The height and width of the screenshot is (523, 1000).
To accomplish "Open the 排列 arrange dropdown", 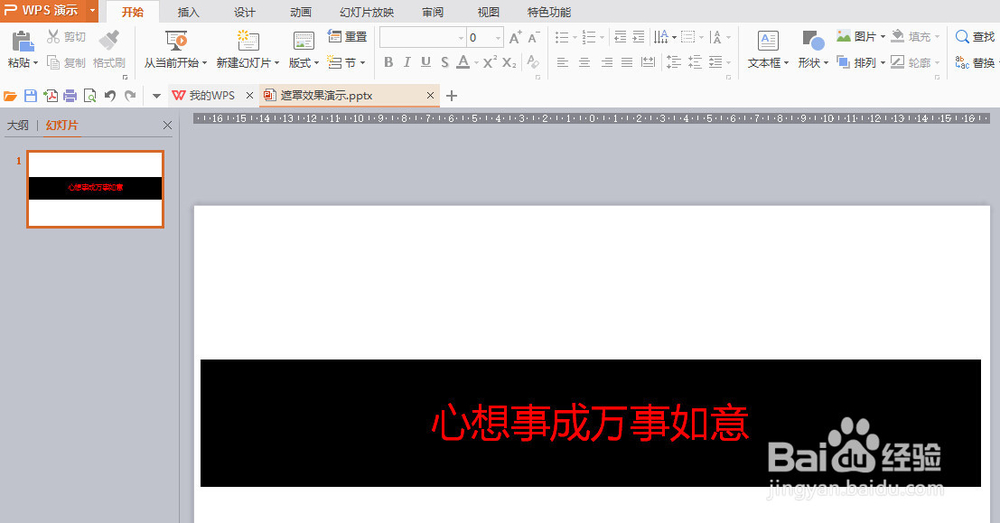I will tap(861, 63).
